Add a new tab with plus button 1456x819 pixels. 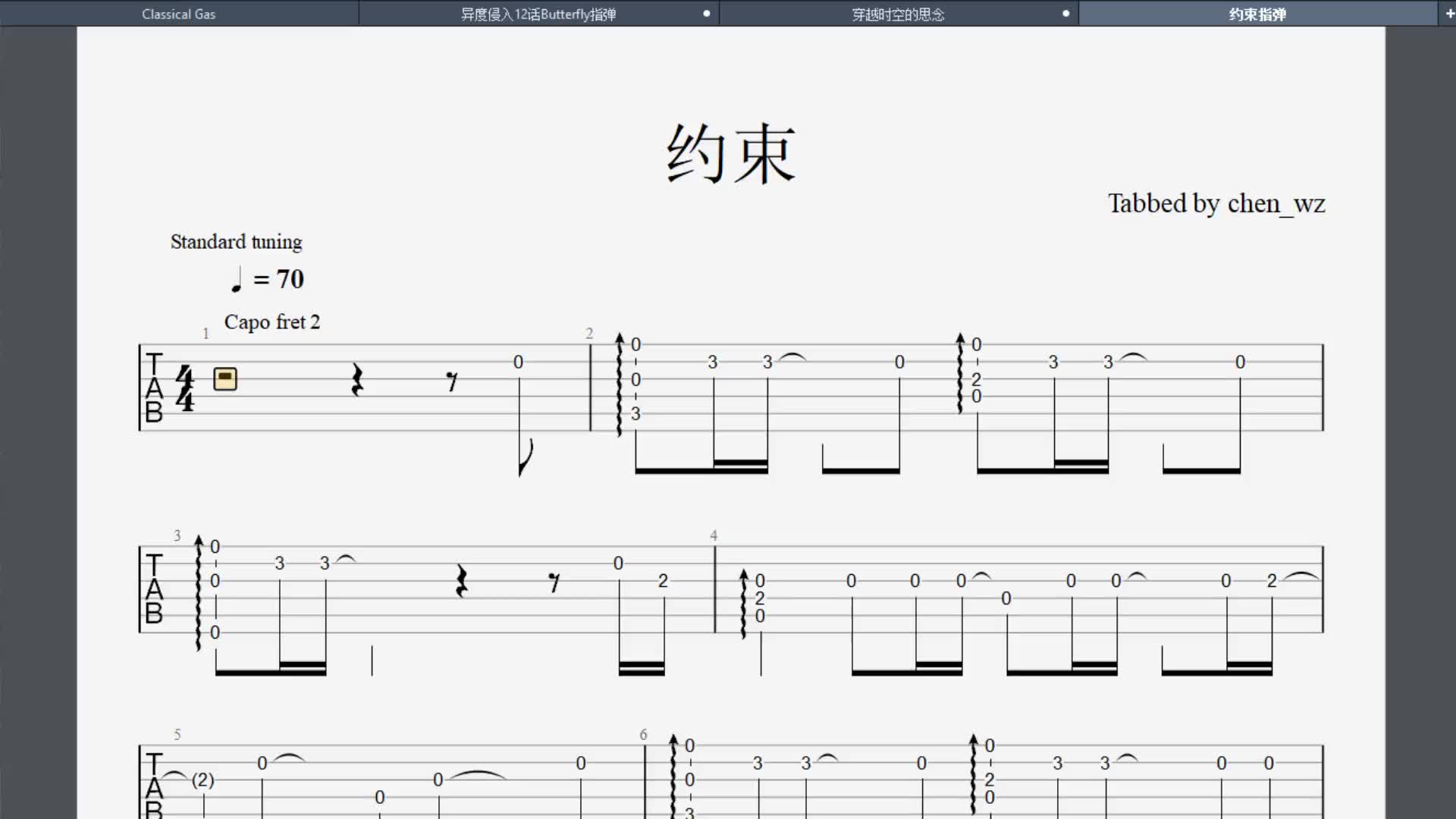click(x=1448, y=14)
